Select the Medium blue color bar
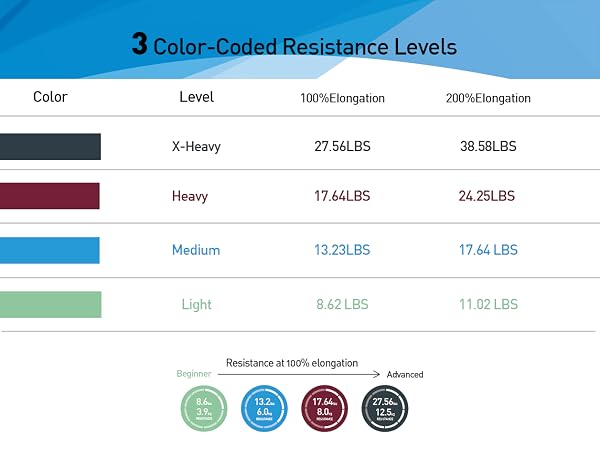 (x=50, y=250)
